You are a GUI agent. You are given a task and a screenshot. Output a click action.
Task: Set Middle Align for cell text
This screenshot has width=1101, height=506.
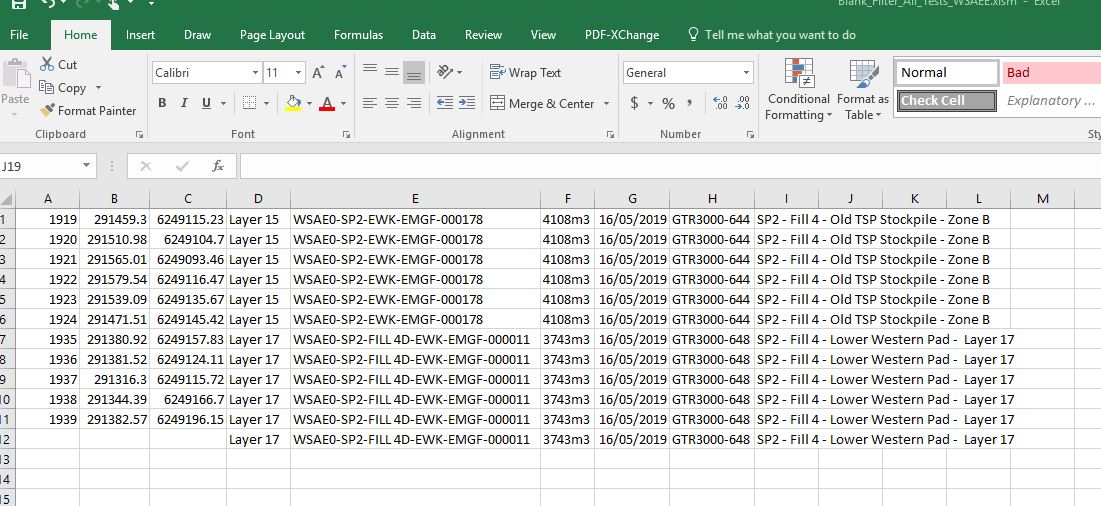[x=393, y=72]
